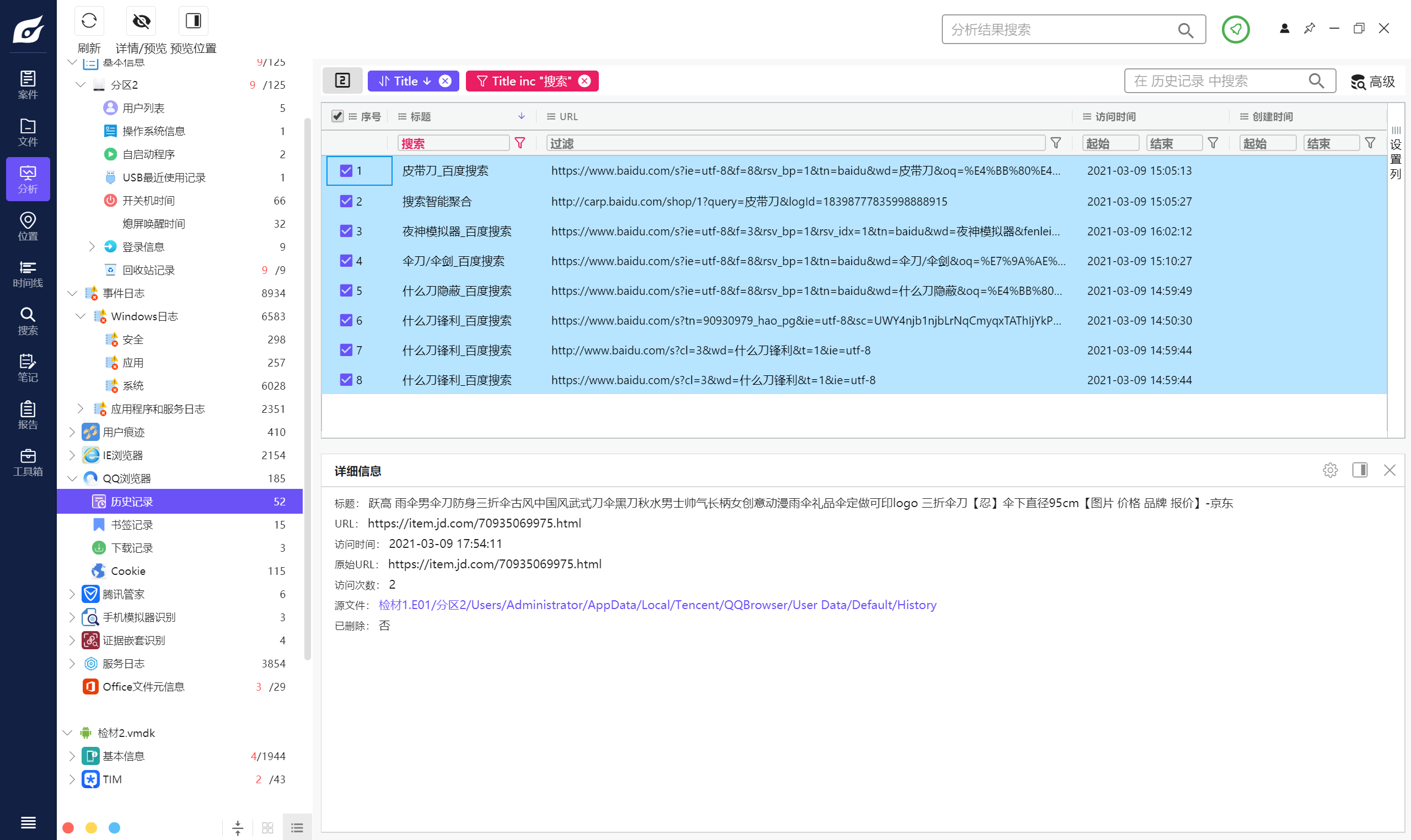Toggle the 详情/预览 visibility eye icon
This screenshot has width=1411, height=840.
coord(141,21)
